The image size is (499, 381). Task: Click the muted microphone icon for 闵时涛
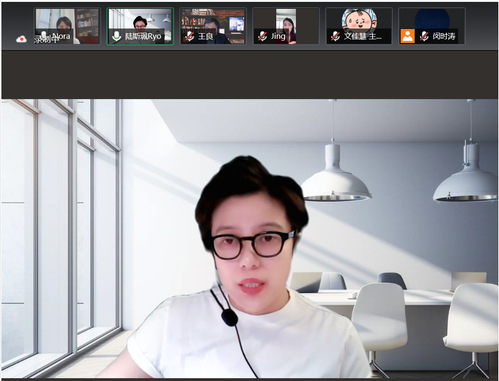pos(424,36)
